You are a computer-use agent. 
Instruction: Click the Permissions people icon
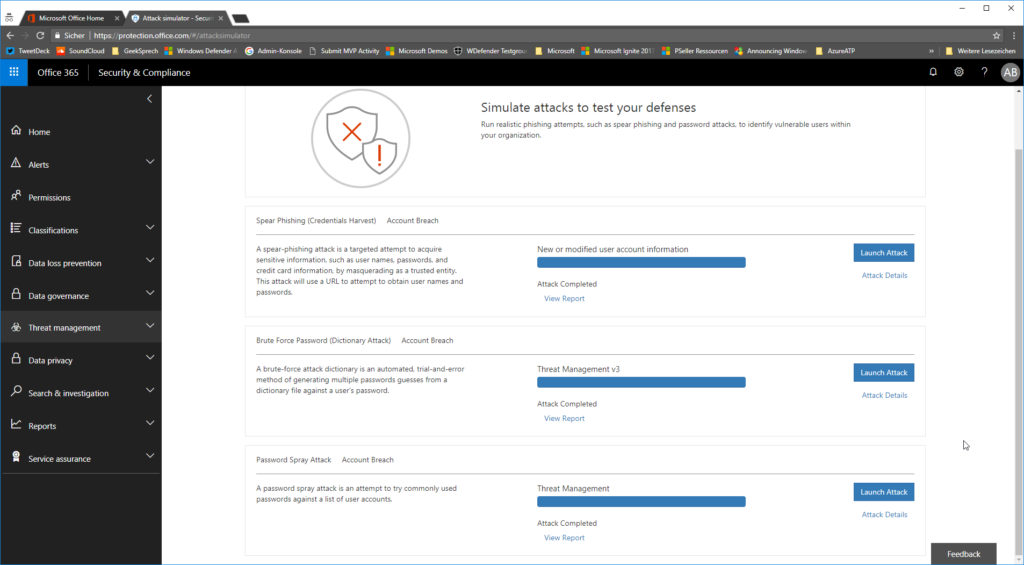pos(16,196)
